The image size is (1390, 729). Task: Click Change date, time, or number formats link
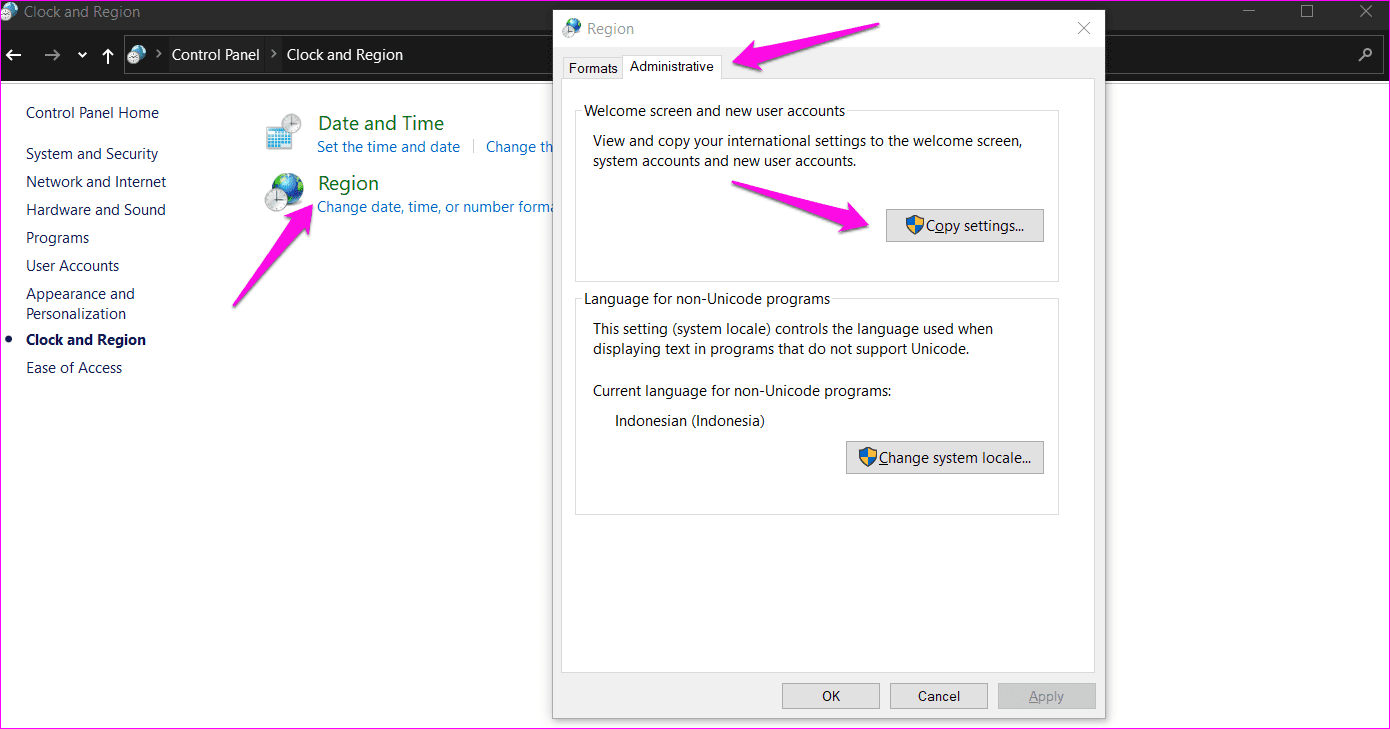click(435, 207)
